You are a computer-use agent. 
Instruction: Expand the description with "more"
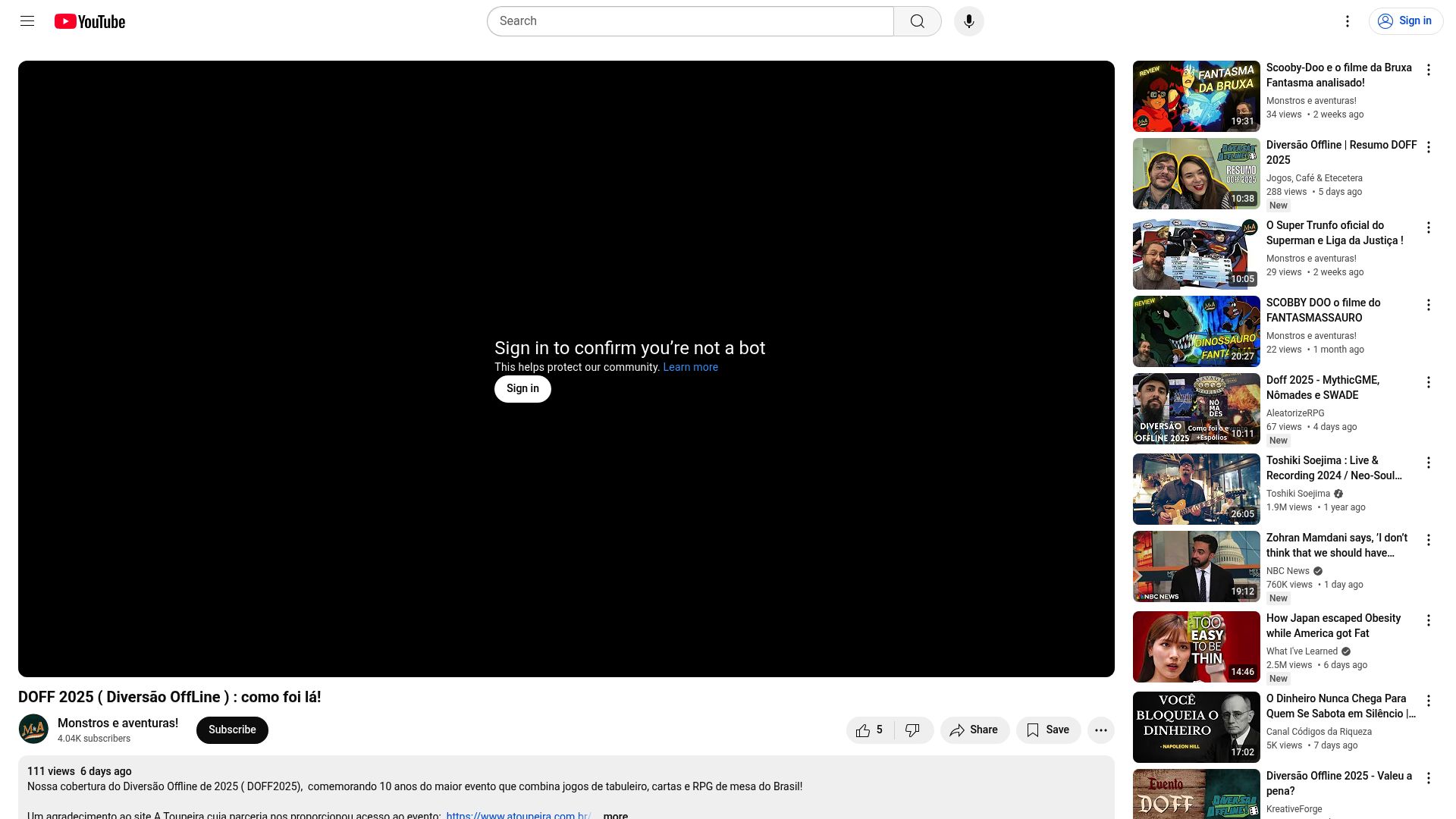click(x=615, y=815)
